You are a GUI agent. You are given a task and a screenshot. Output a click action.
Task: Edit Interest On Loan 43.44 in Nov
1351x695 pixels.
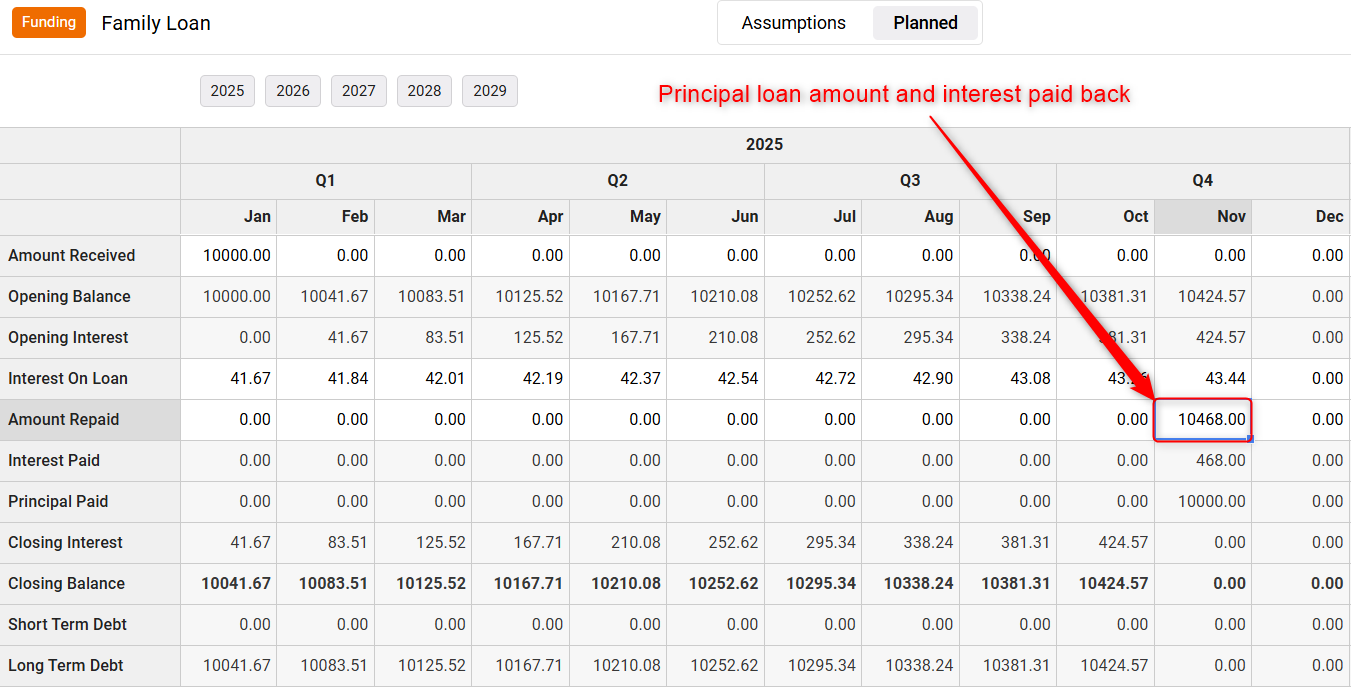pos(1203,379)
